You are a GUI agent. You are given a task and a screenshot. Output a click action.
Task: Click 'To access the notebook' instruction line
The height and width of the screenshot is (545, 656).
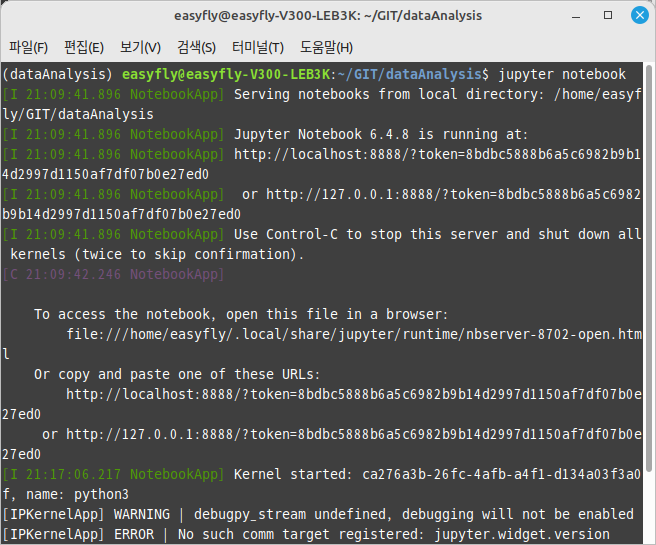[x=241, y=315]
